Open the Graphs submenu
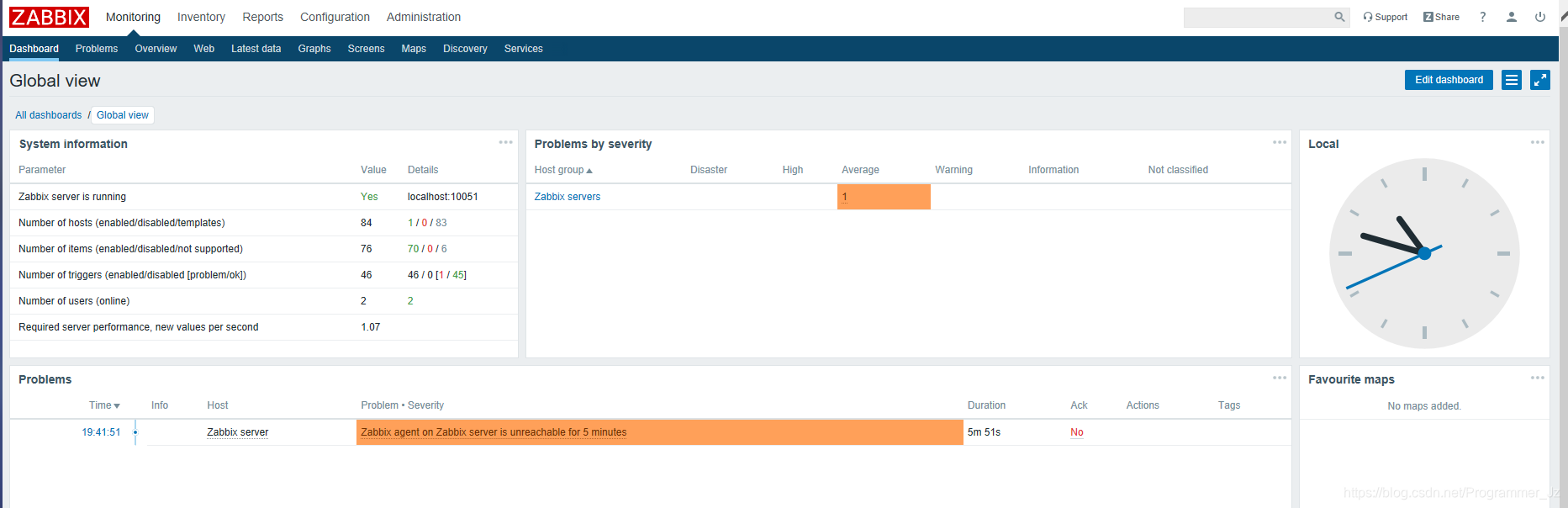Viewport: 1568px width, 508px height. (314, 49)
